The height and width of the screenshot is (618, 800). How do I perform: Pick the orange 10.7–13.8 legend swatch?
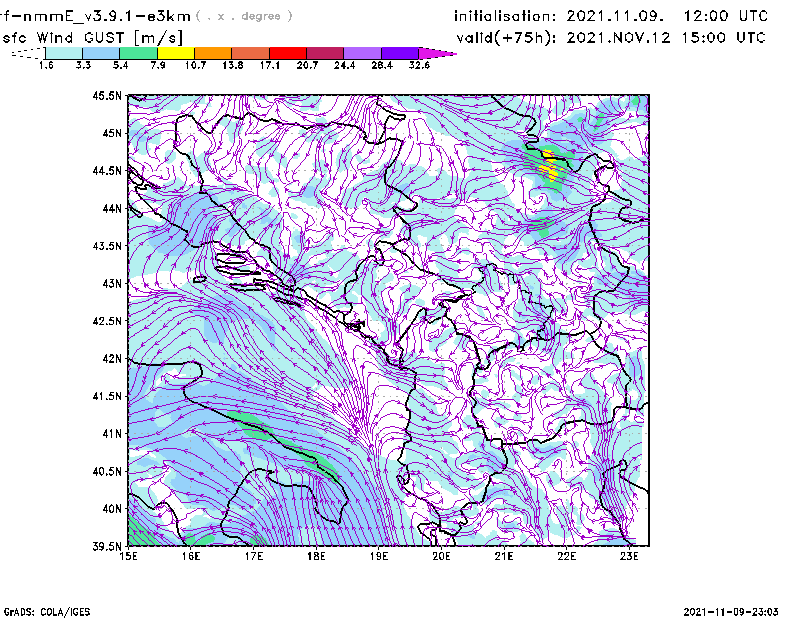(213, 53)
